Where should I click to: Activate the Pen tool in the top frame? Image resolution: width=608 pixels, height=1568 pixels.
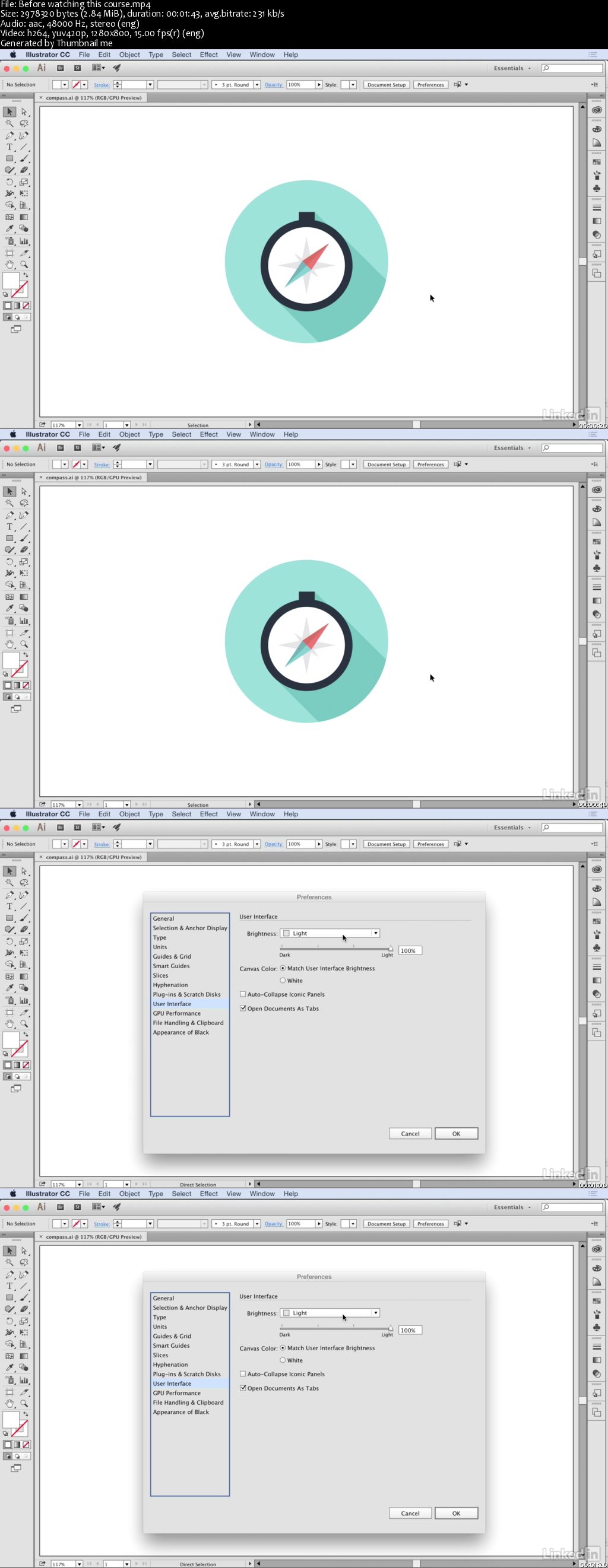pyautogui.click(x=9, y=135)
